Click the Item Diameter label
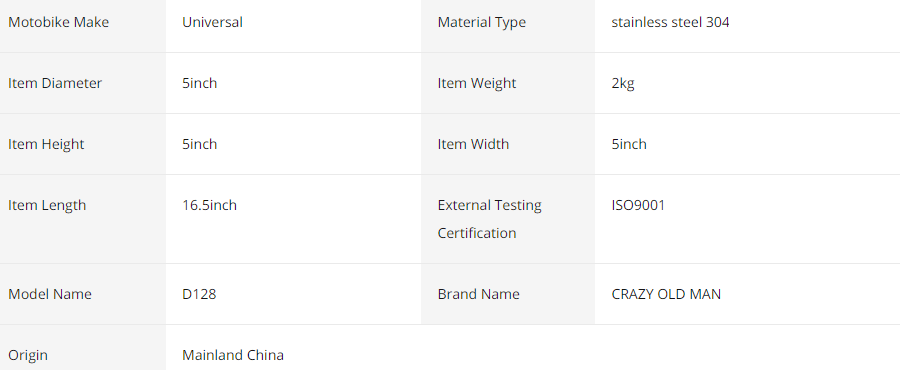The image size is (900, 370). (x=55, y=83)
